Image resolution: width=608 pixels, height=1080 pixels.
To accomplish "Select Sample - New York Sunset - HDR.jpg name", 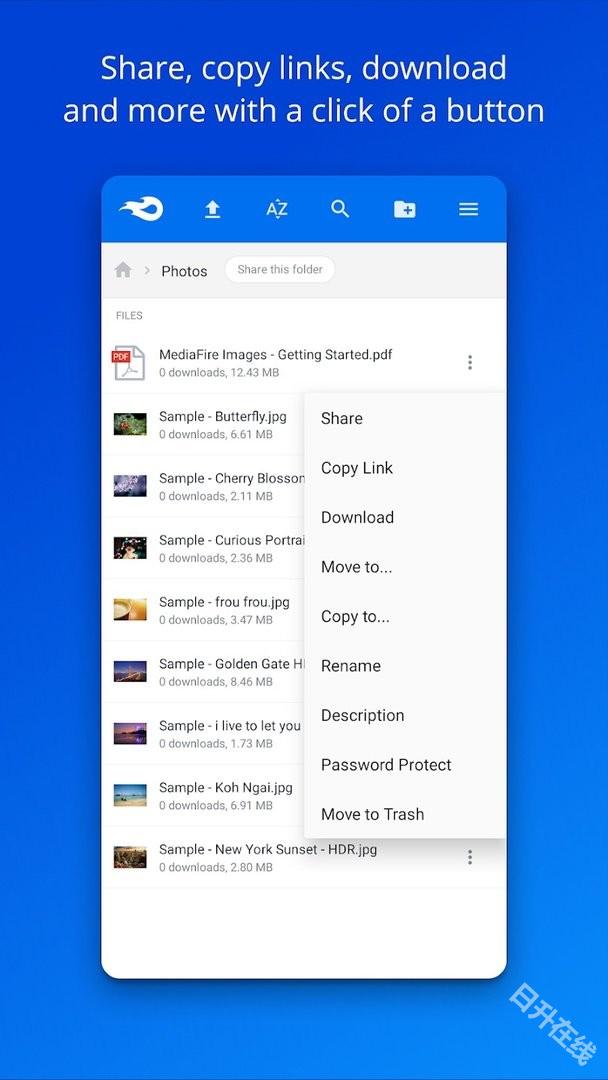I will coord(268,850).
